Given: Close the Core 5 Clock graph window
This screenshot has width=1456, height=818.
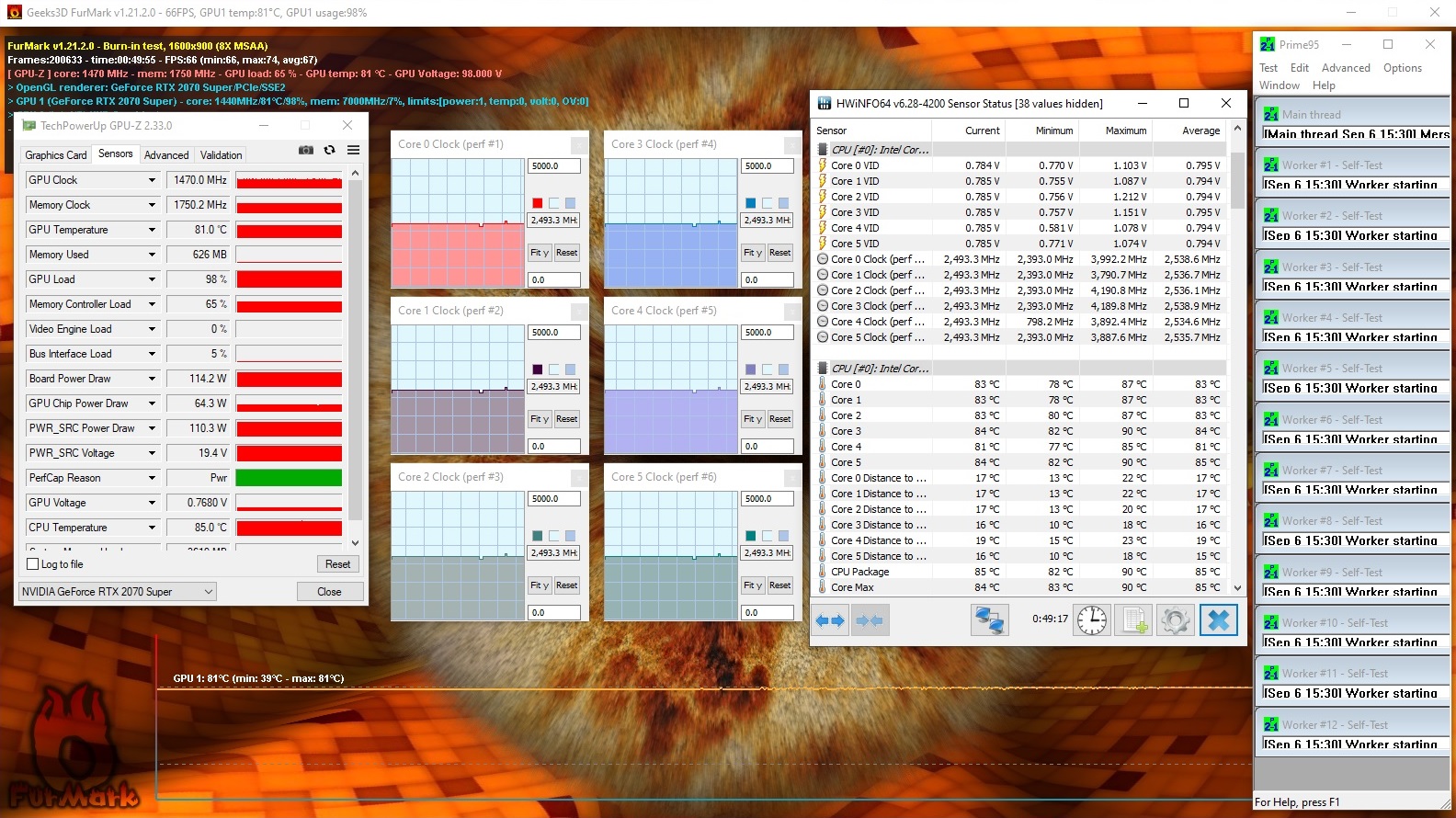Looking at the screenshot, I should point(792,477).
